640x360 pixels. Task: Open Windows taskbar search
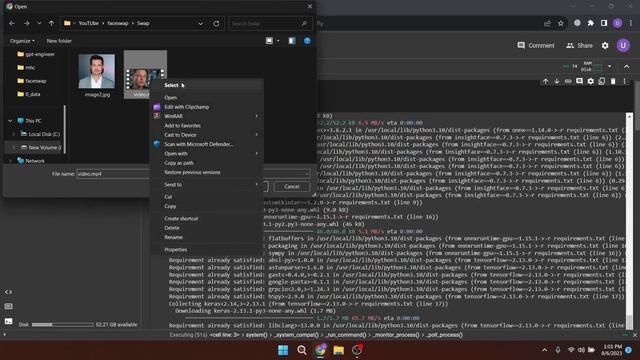[302, 350]
